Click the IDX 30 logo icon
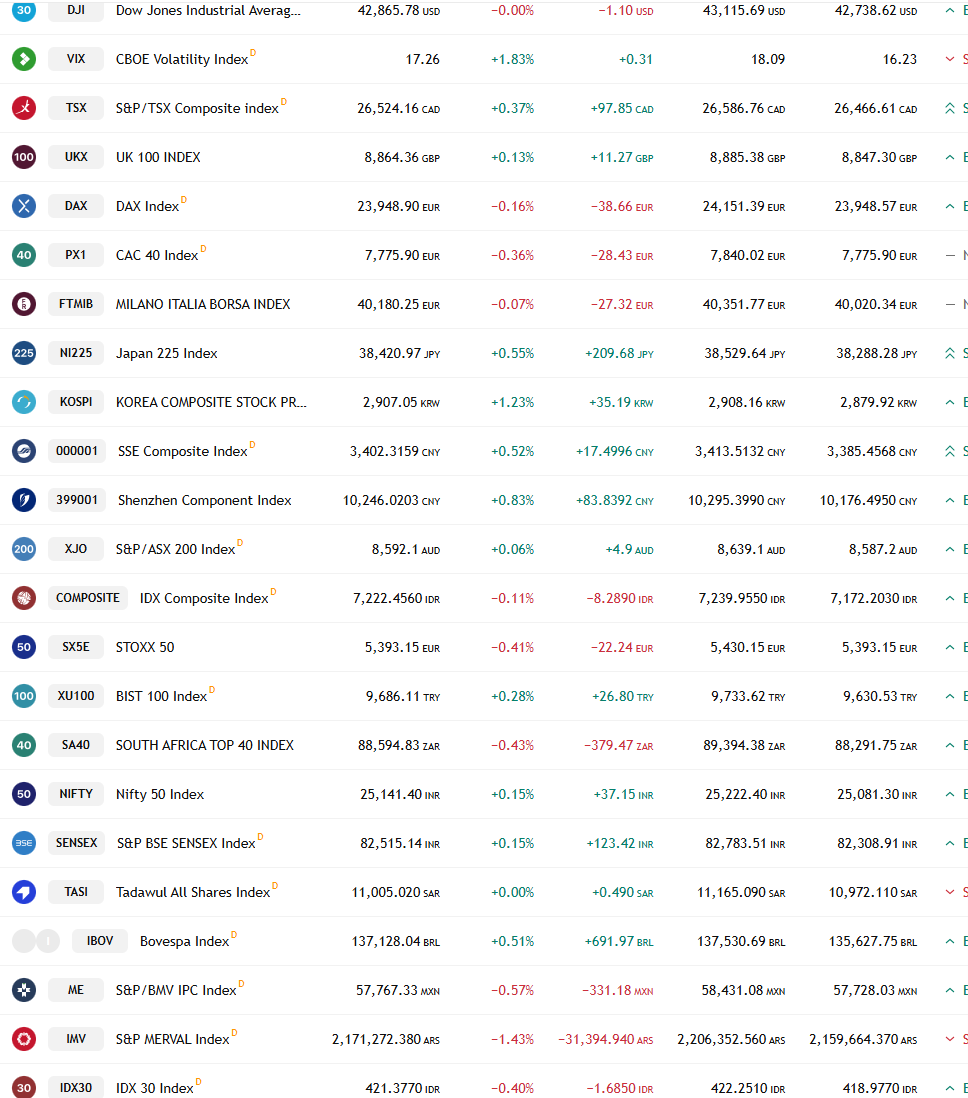This screenshot has height=1098, width=968. pos(24,1087)
